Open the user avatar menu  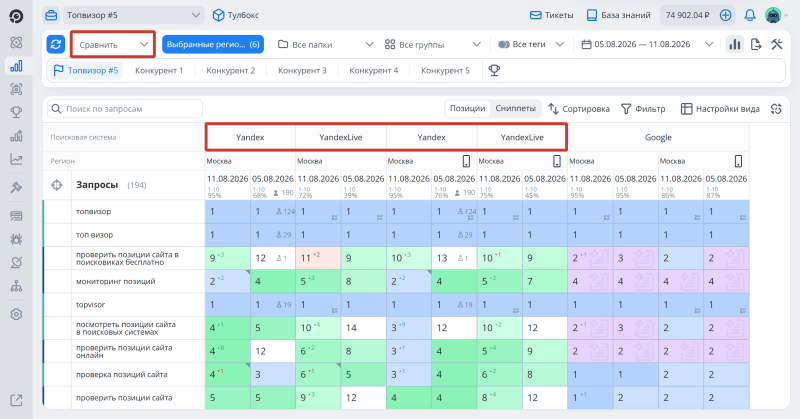(773, 15)
